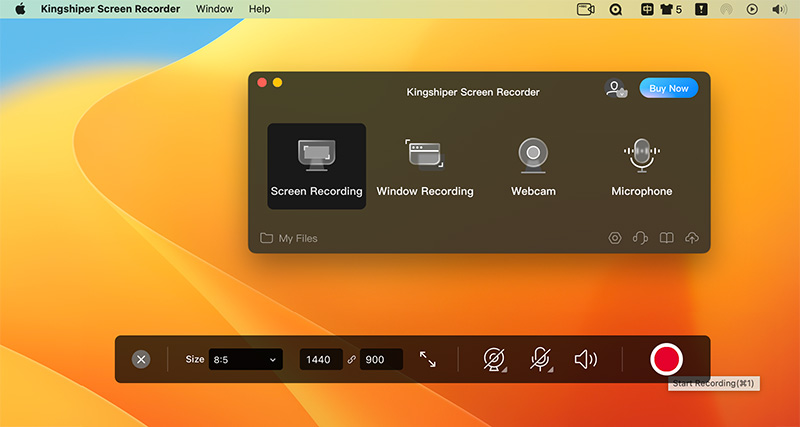Minimize the recorder window with yellow button
Viewport: 800px width, 427px height.
point(278,82)
